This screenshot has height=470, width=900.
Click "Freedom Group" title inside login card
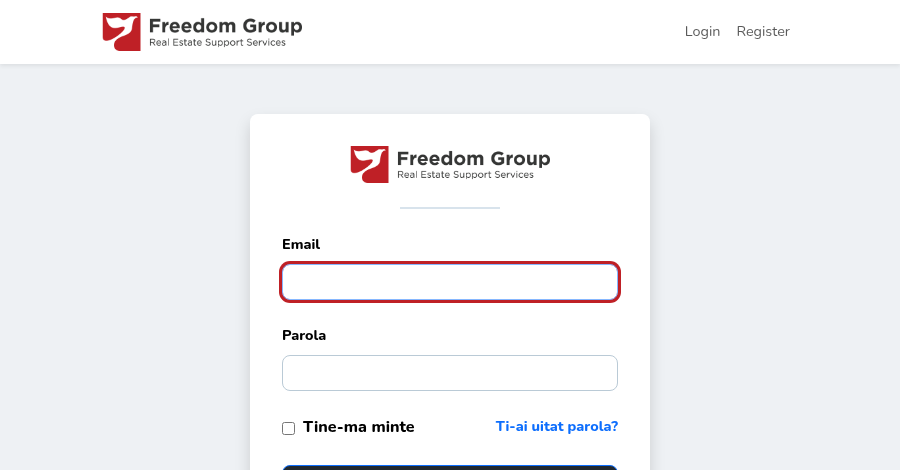474,158
